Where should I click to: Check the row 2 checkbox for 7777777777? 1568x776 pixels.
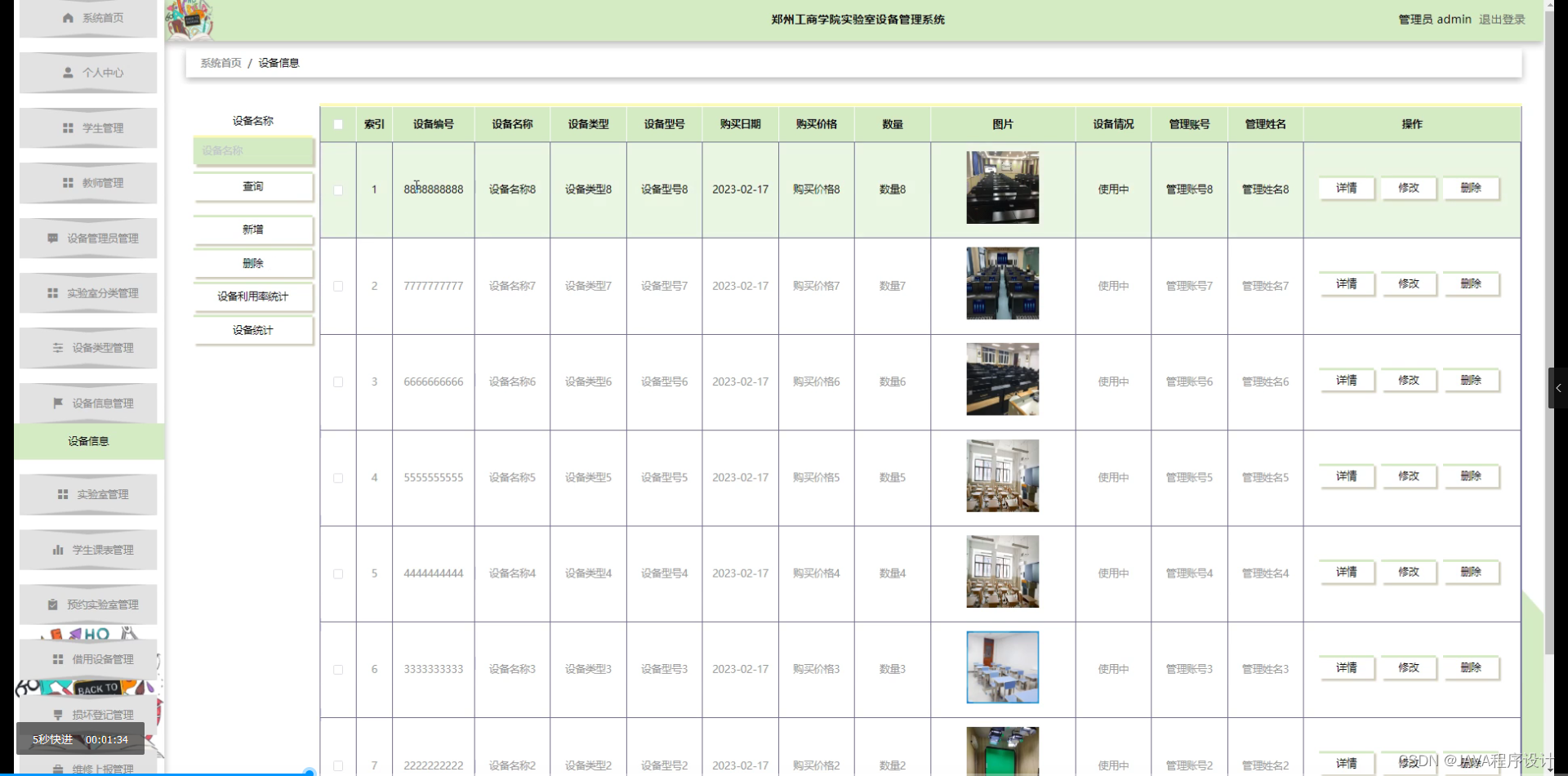(338, 287)
